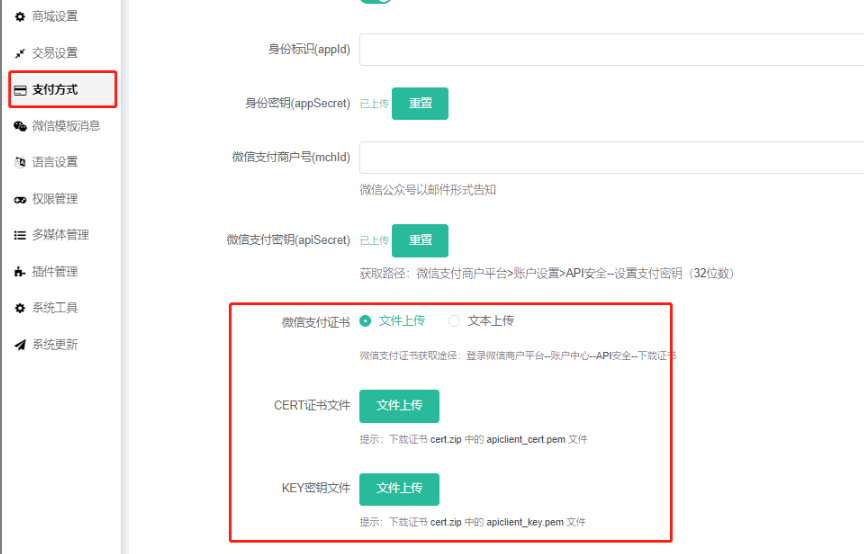Click the 权限管理 icon in sidebar

pos(20,199)
